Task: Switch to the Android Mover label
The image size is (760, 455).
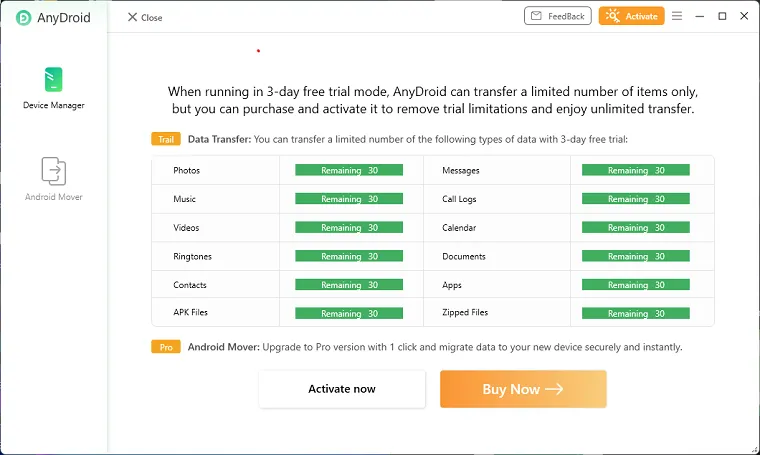Action: pyautogui.click(x=53, y=197)
